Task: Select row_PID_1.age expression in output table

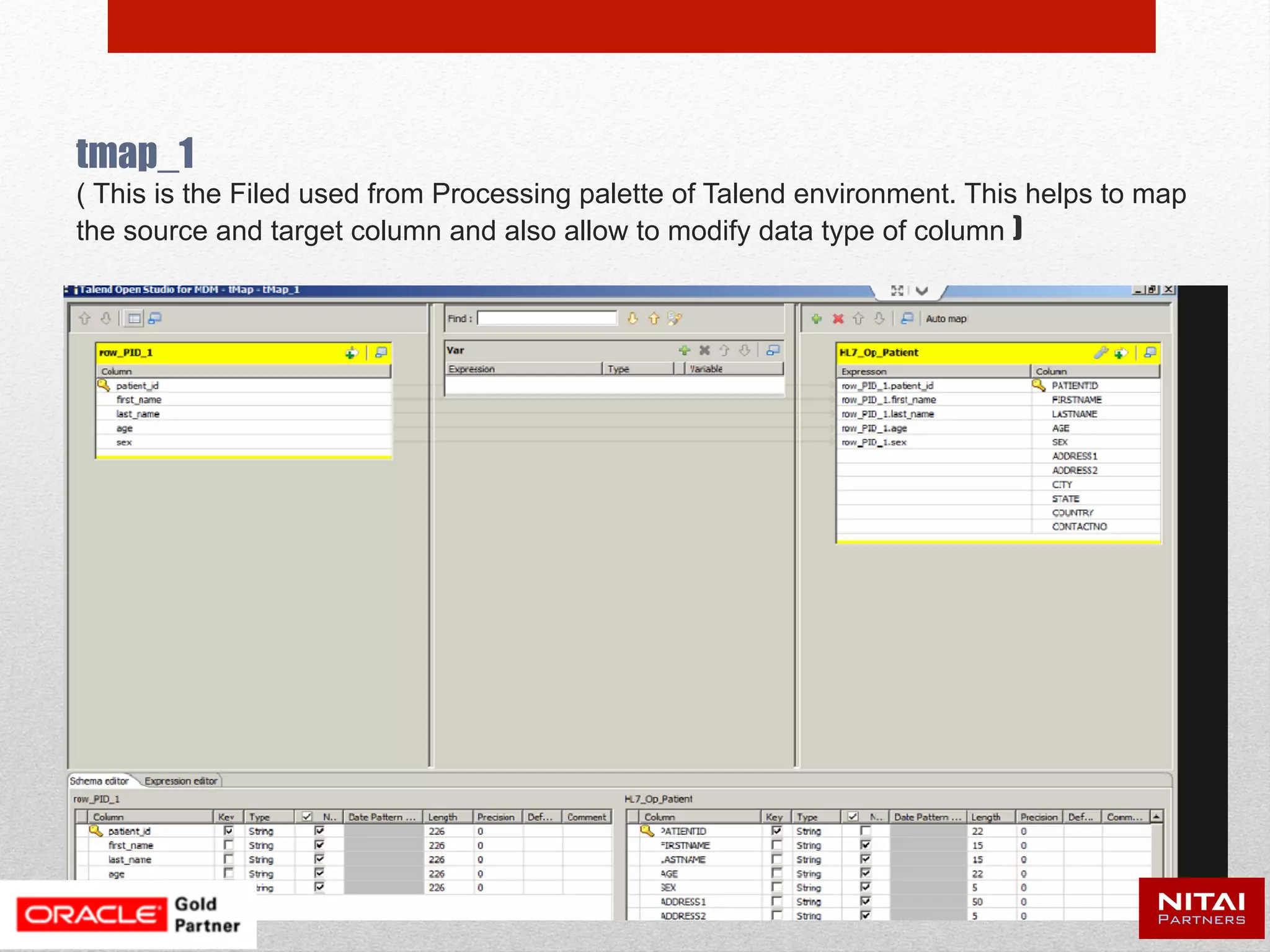Action: [x=874, y=428]
